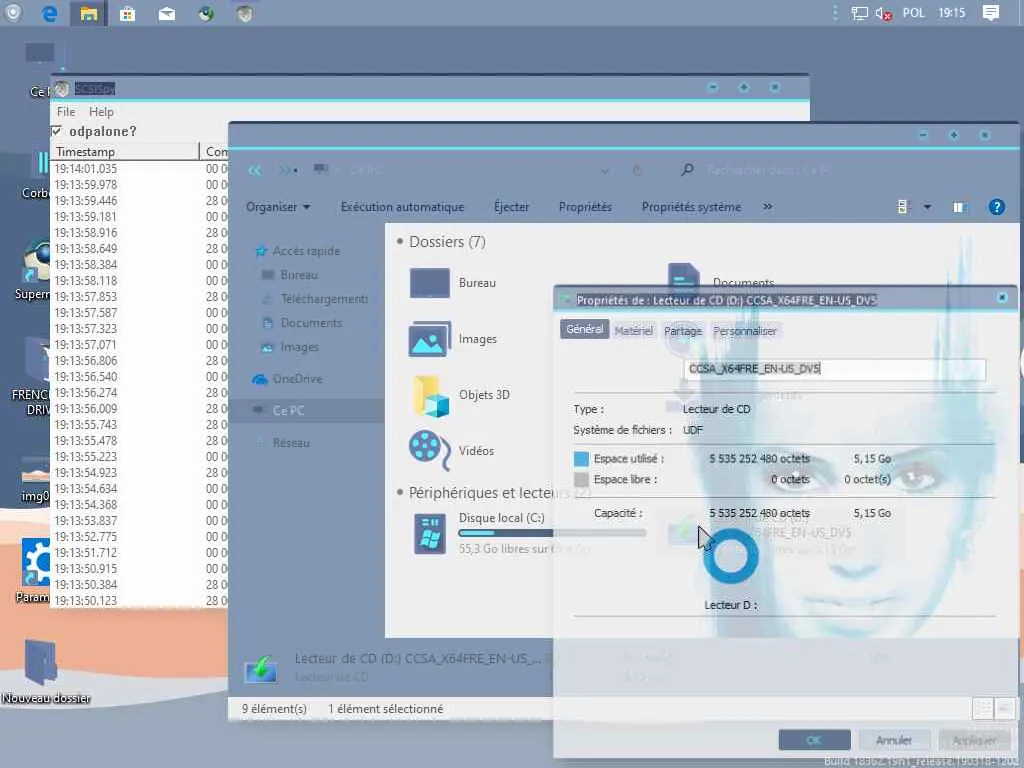The height and width of the screenshot is (768, 1024).
Task: Select Documents in navigation pane
Action: (x=311, y=323)
